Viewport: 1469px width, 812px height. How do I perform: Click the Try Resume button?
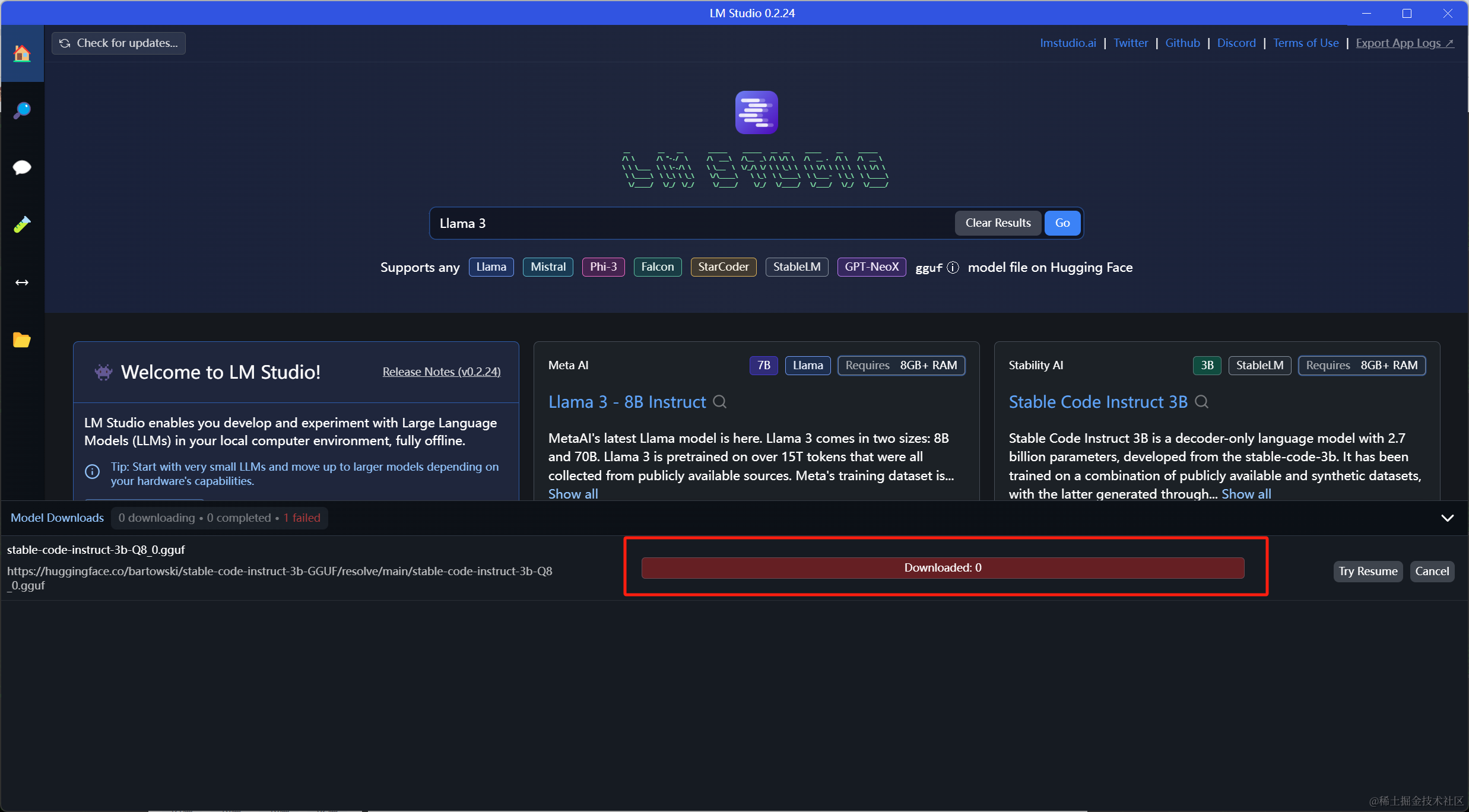[1368, 571]
